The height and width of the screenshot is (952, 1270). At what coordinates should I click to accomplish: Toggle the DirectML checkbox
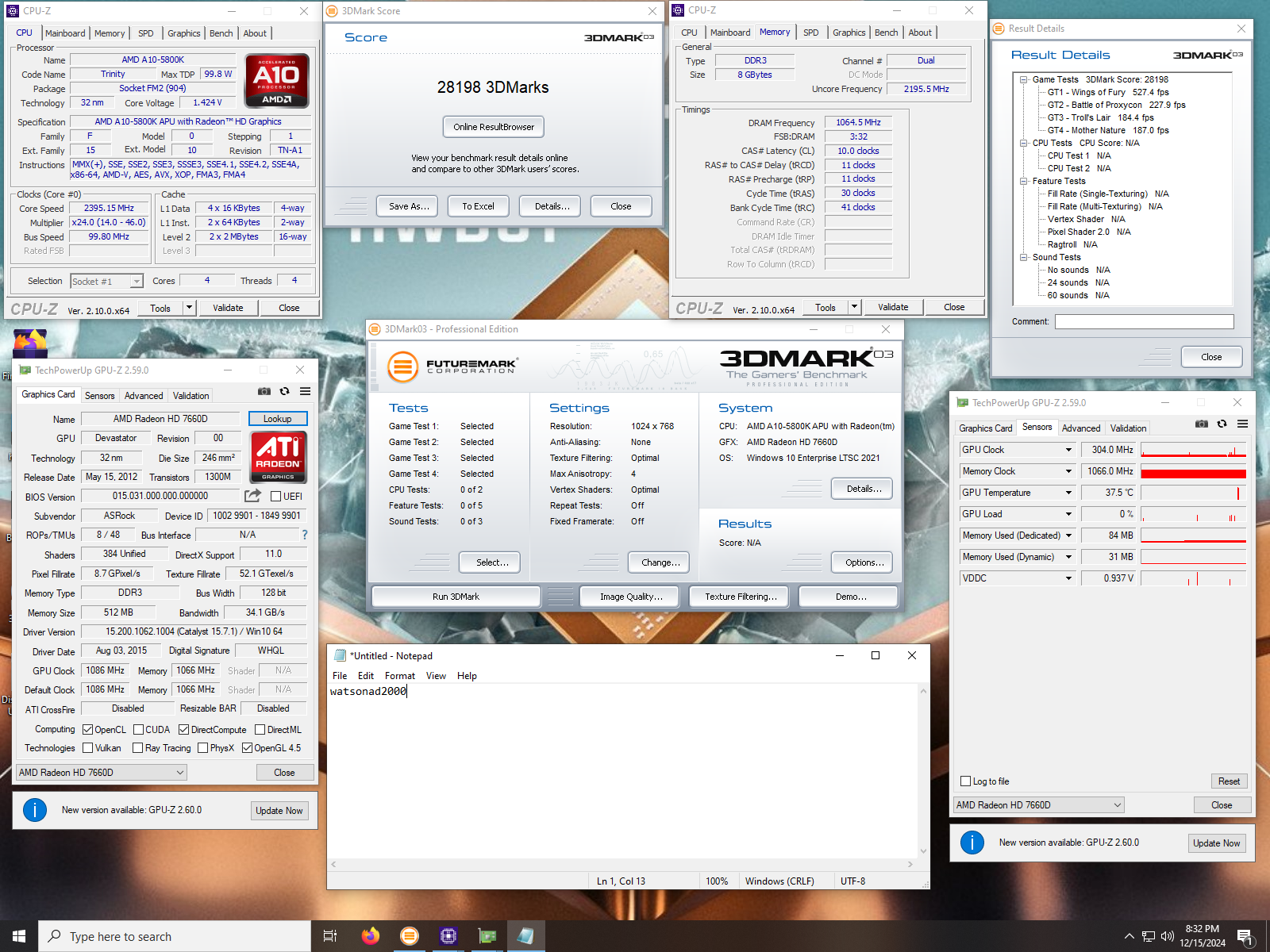click(x=260, y=730)
